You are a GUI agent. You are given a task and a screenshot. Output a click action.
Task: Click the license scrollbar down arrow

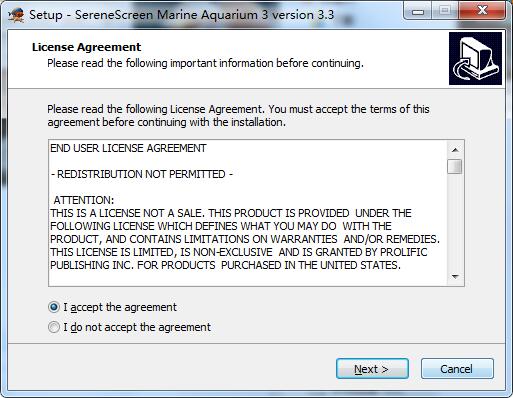[455, 277]
